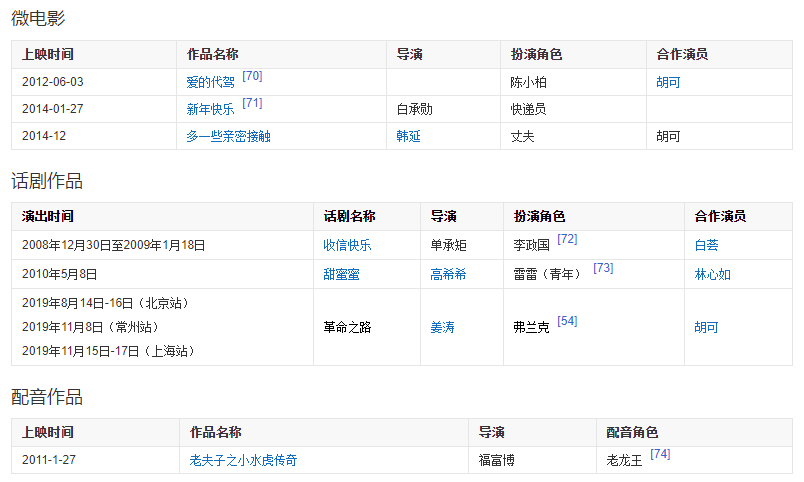
Task: Visit director 高希希 link
Action: (448, 275)
